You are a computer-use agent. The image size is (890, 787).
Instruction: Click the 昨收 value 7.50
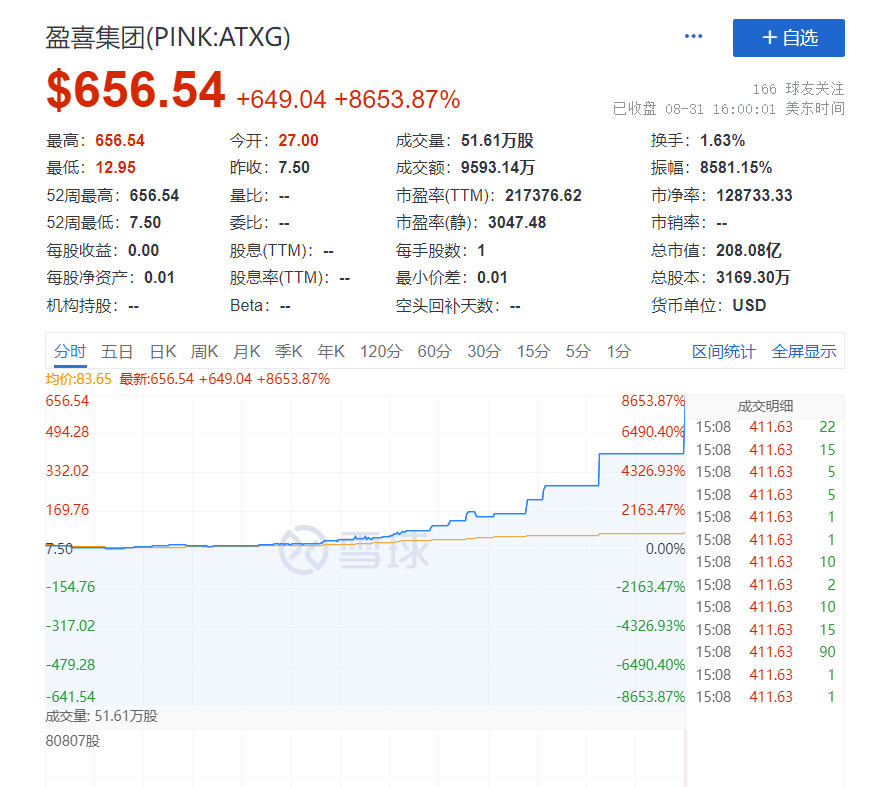[294, 168]
